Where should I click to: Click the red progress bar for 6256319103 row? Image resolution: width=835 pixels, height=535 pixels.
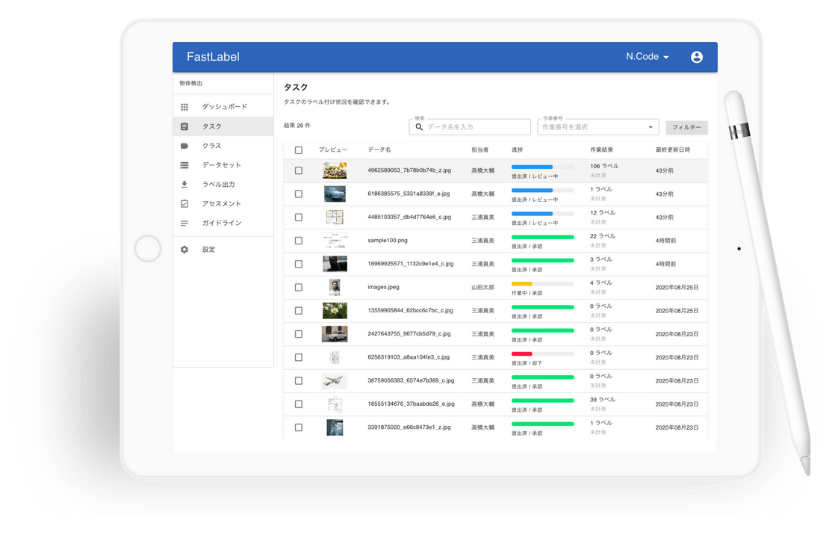(521, 354)
